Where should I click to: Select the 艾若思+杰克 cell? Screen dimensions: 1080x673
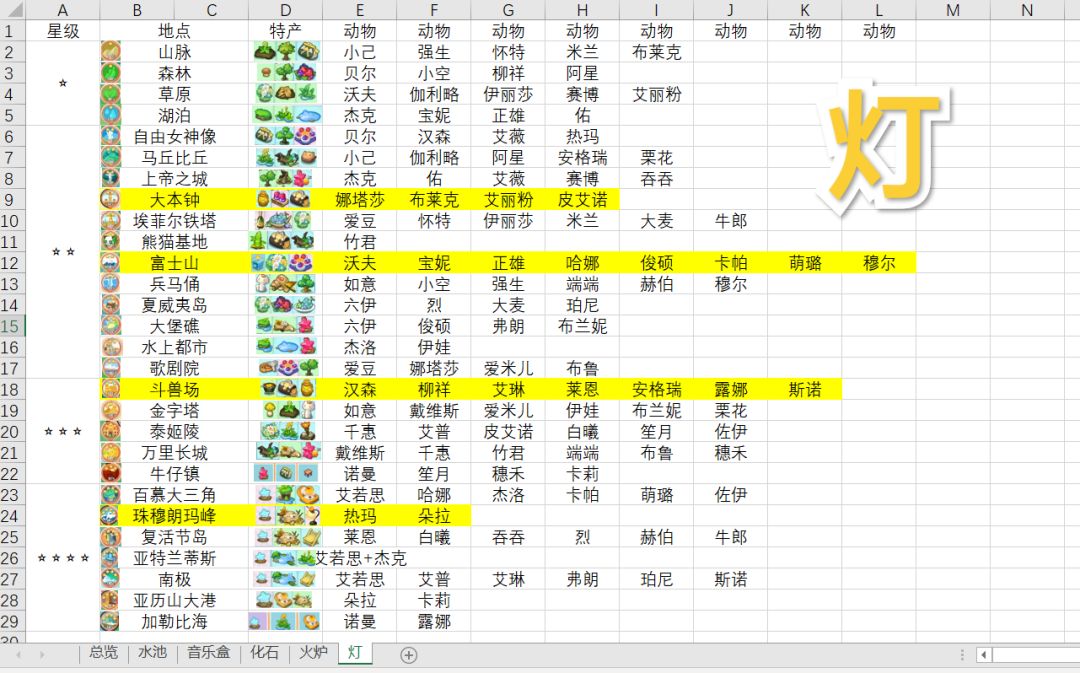361,558
